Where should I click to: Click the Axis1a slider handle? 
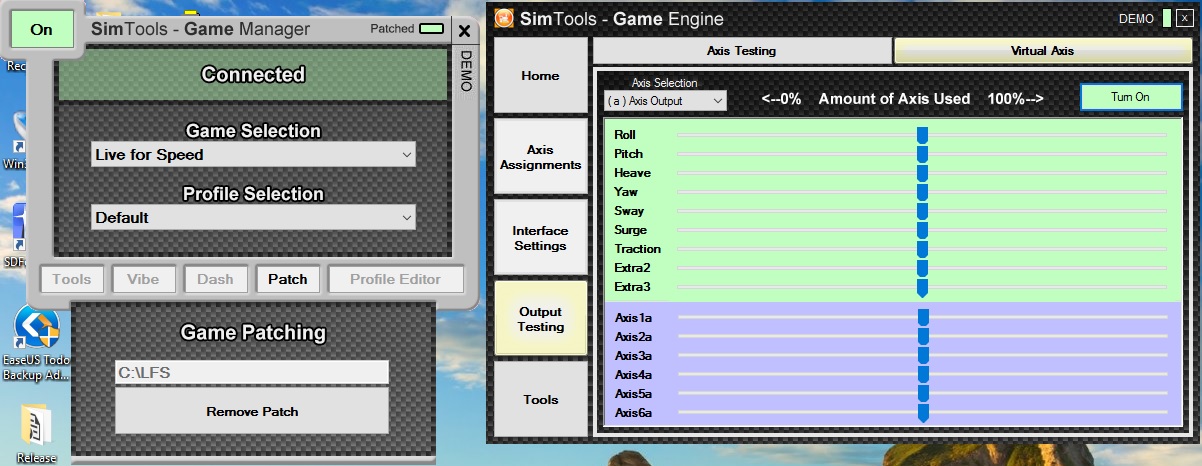[x=923, y=318]
